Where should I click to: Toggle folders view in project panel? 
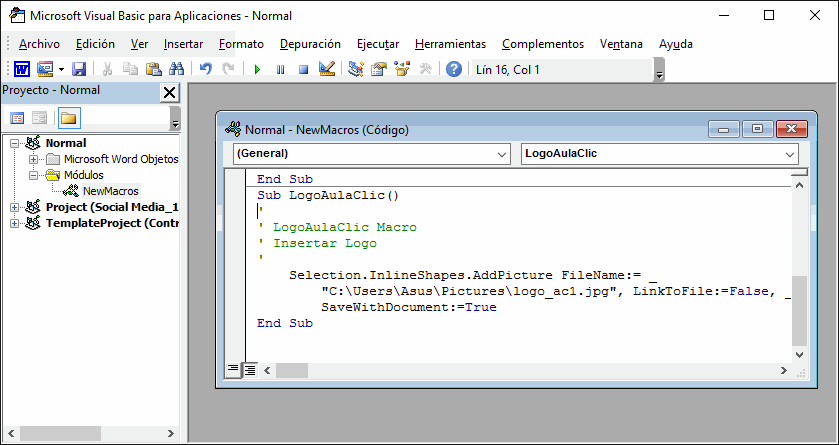pos(68,118)
